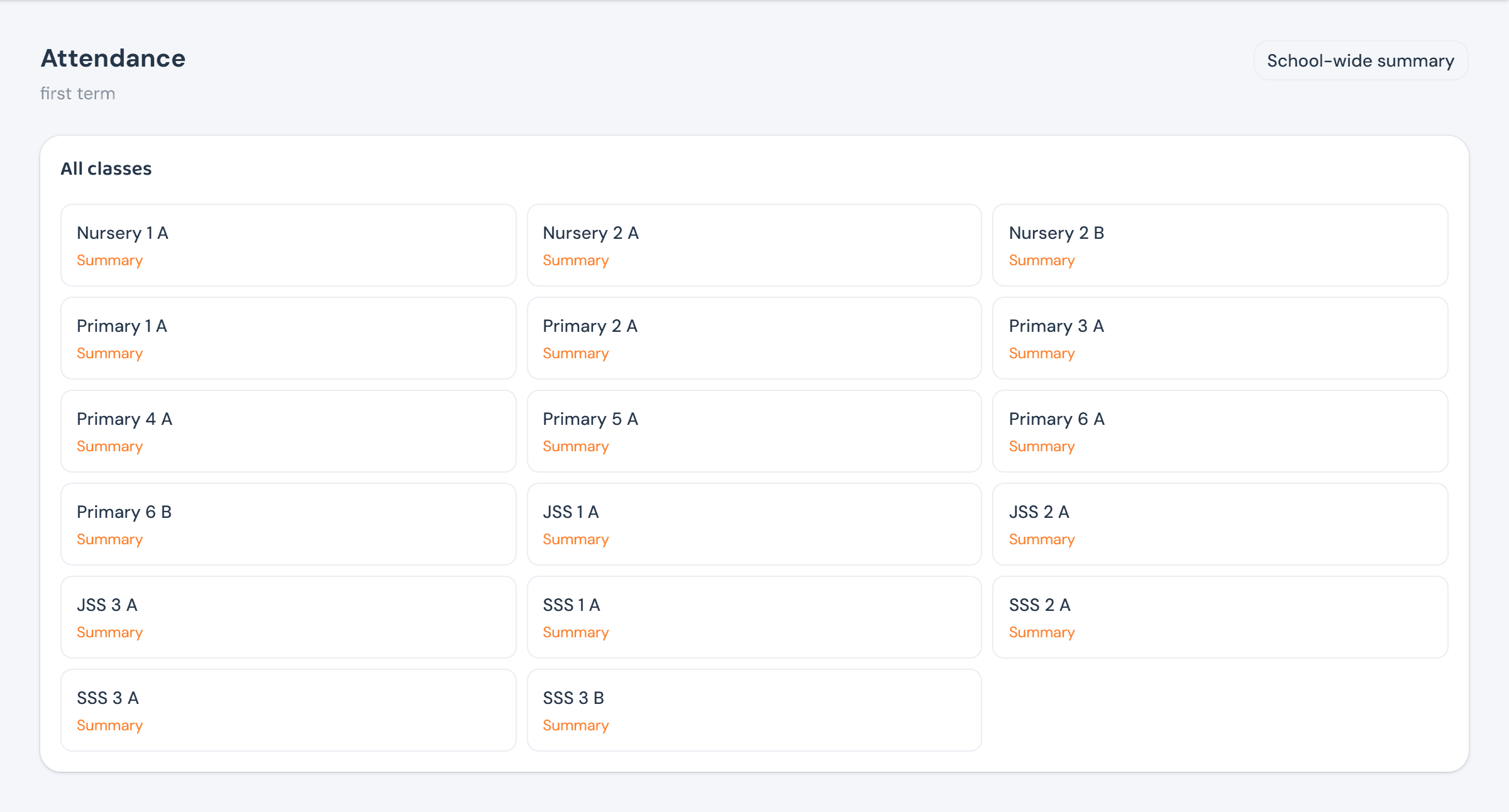Open Summary link for SSS 1 A
The image size is (1509, 812).
(576, 632)
